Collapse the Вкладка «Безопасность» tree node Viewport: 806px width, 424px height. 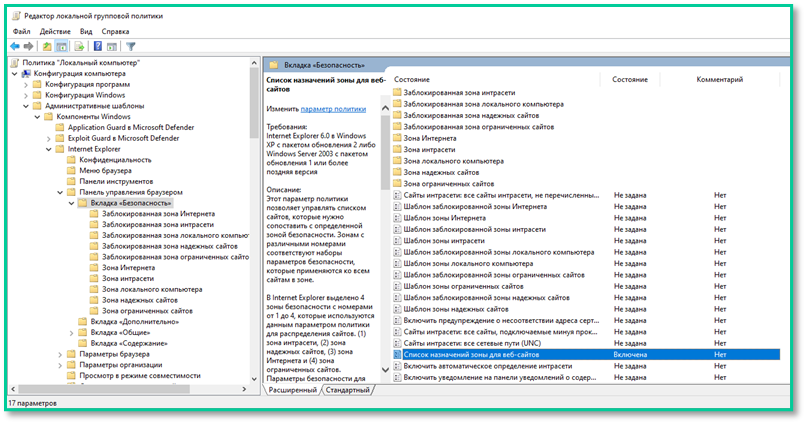click(69, 203)
